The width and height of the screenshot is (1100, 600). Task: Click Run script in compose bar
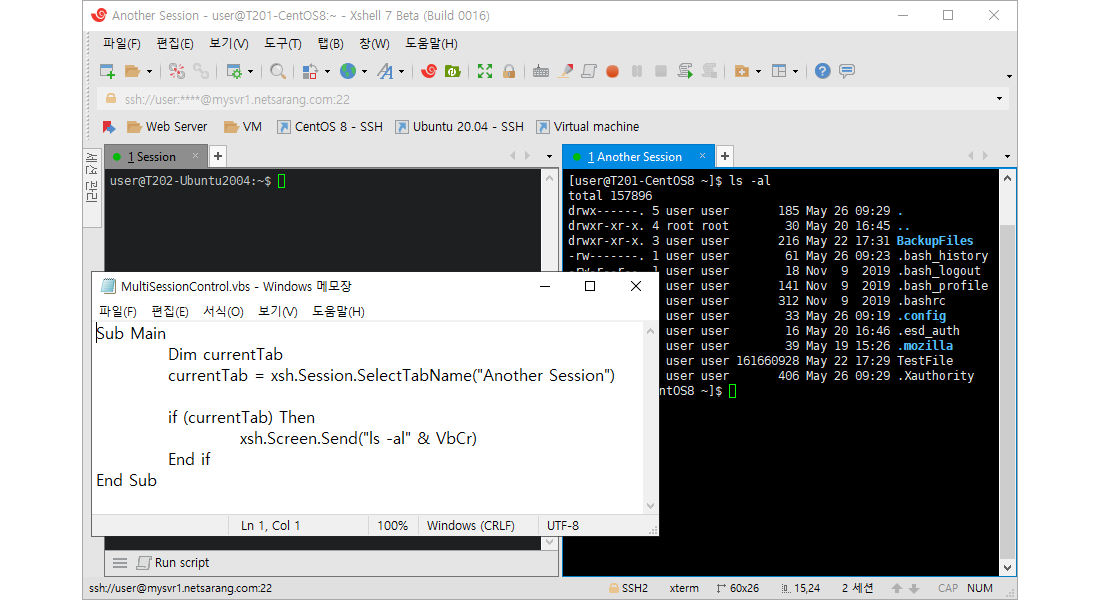[x=173, y=563]
